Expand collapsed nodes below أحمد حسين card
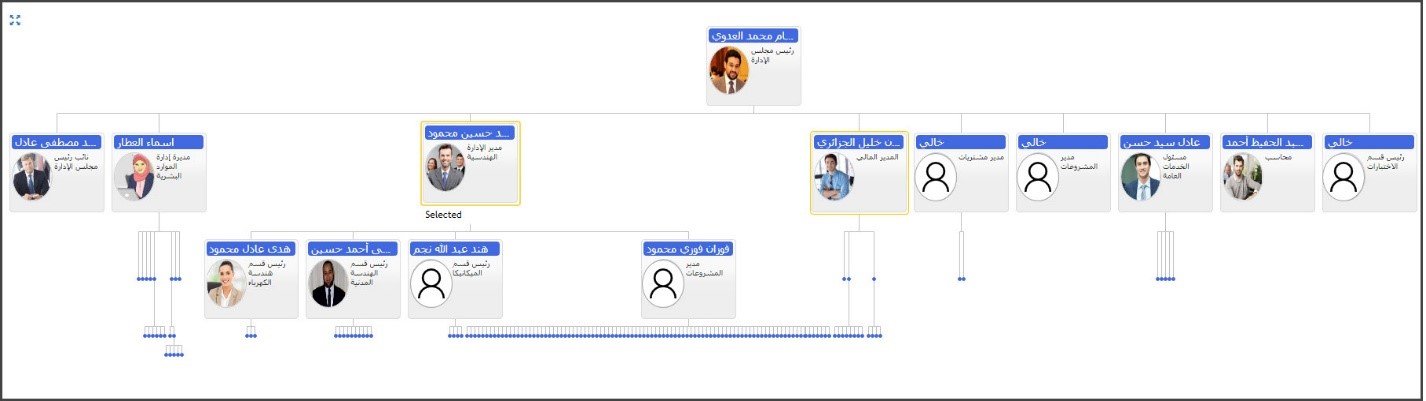This screenshot has width=1426, height=401. point(353,336)
